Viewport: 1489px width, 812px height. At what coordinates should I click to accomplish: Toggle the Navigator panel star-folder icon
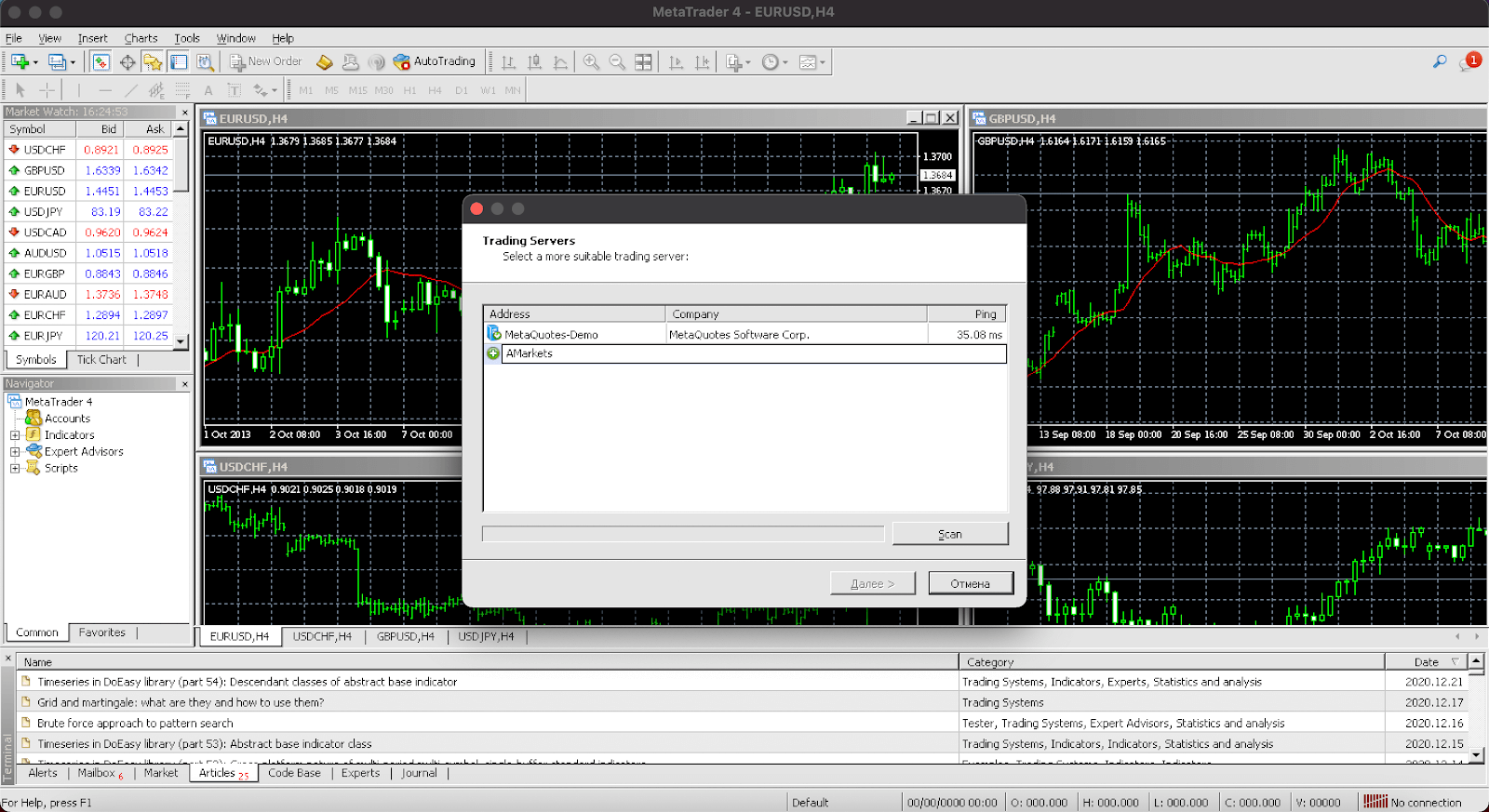click(153, 61)
